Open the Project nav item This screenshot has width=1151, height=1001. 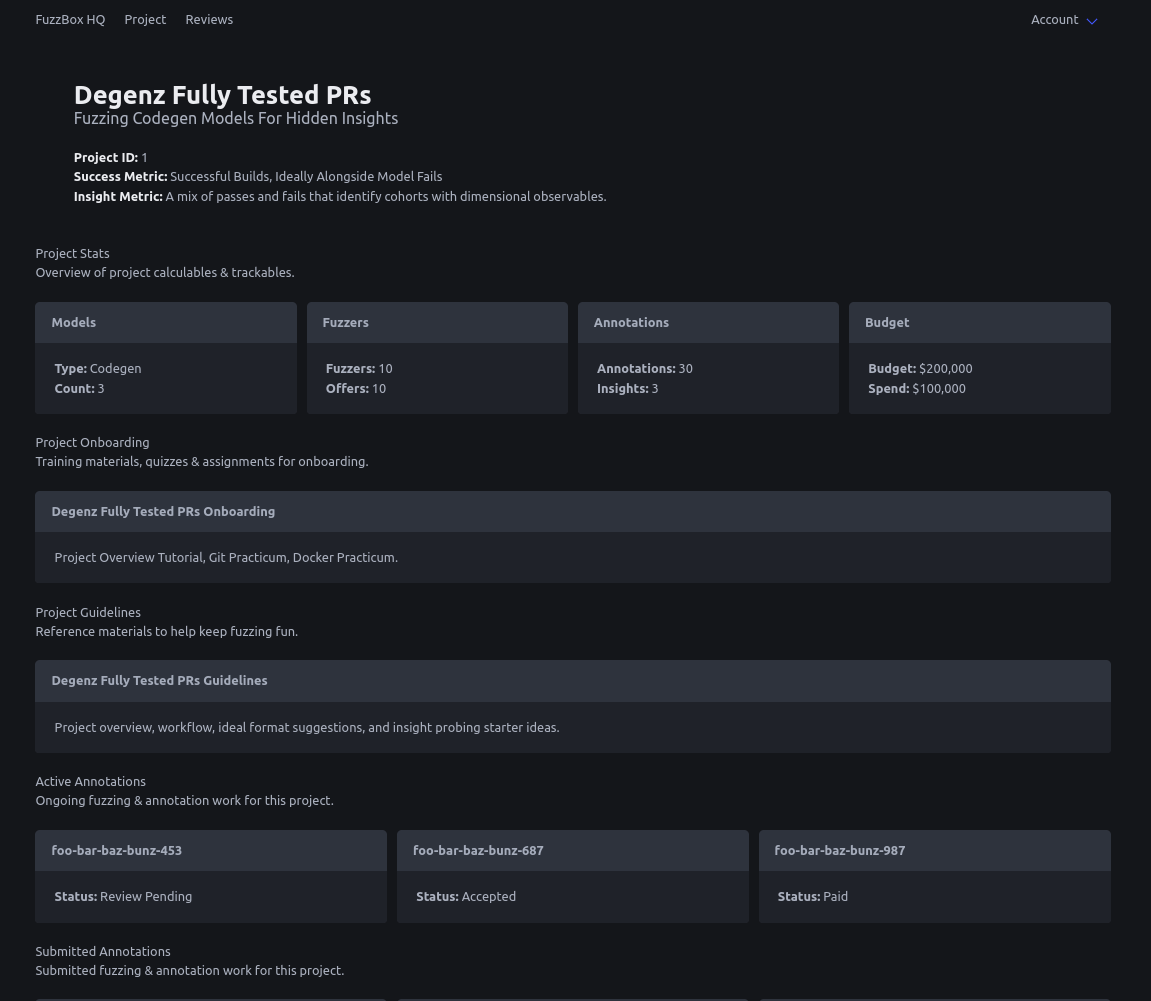click(145, 20)
